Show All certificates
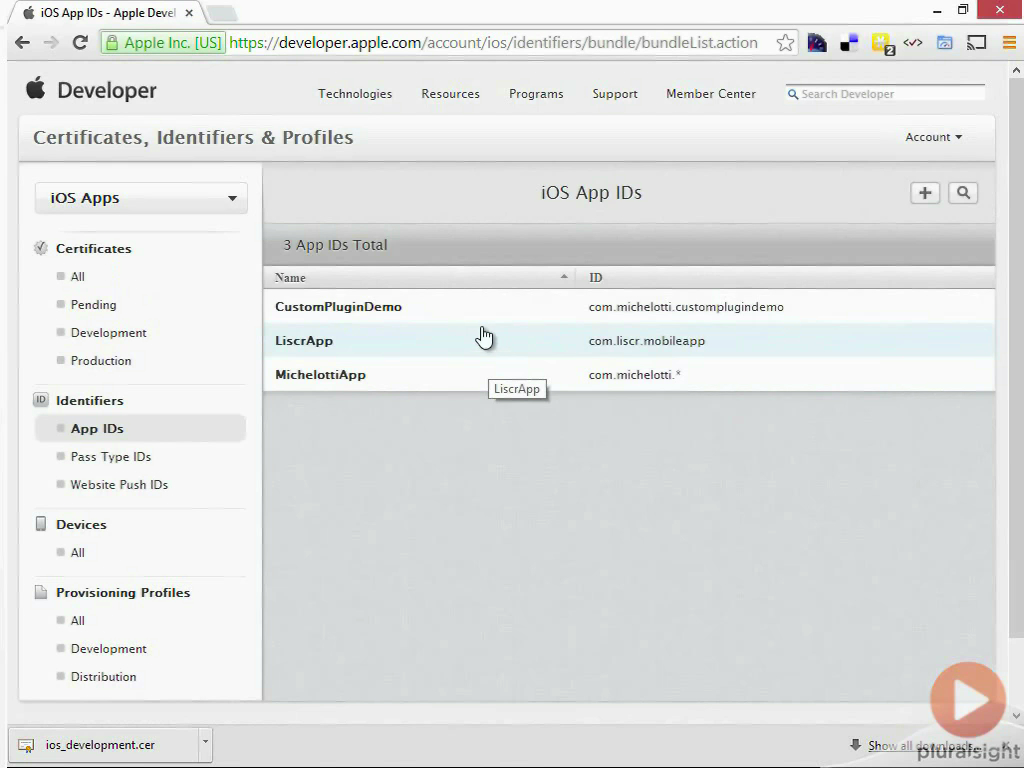The height and width of the screenshot is (768, 1024). pyautogui.click(x=78, y=276)
